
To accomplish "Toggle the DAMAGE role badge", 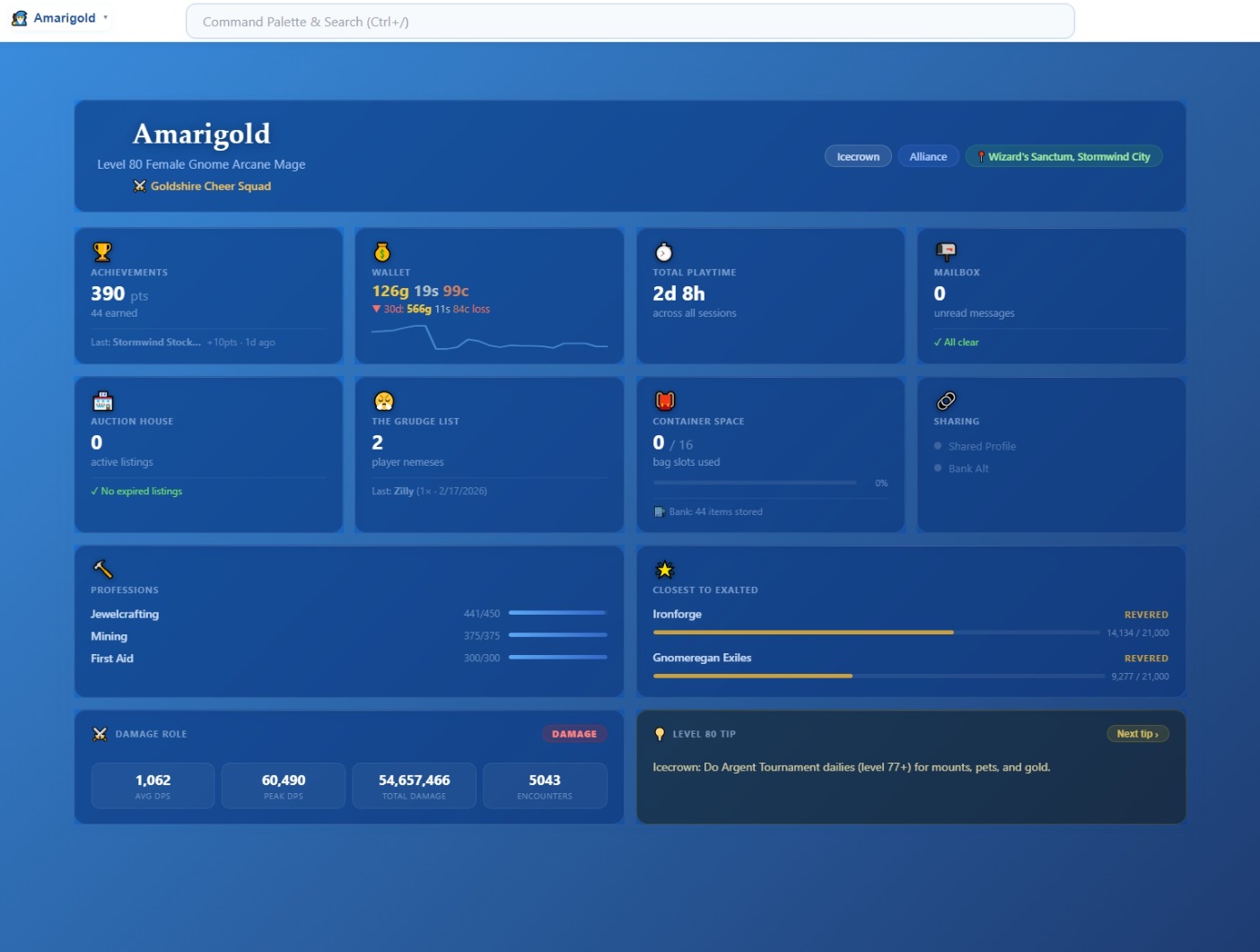I will pos(574,733).
